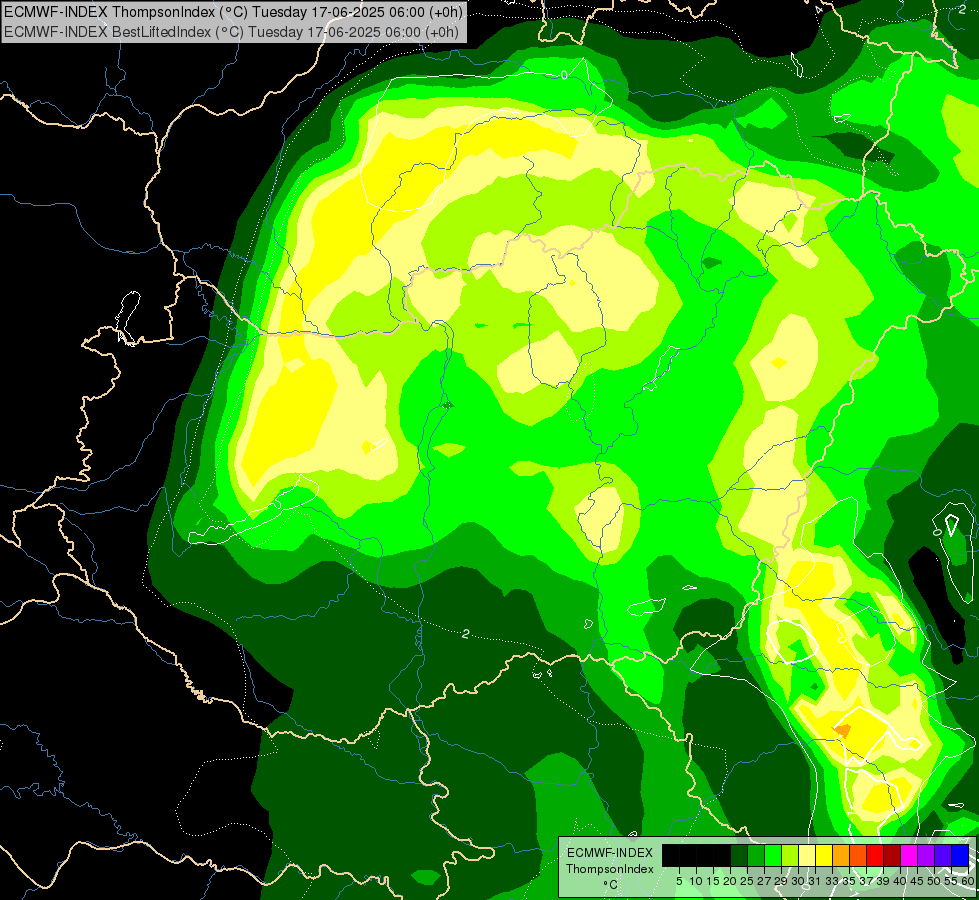The image size is (979, 900).
Task: Select the dark green legend swatch (20-25)
Action: (x=739, y=855)
